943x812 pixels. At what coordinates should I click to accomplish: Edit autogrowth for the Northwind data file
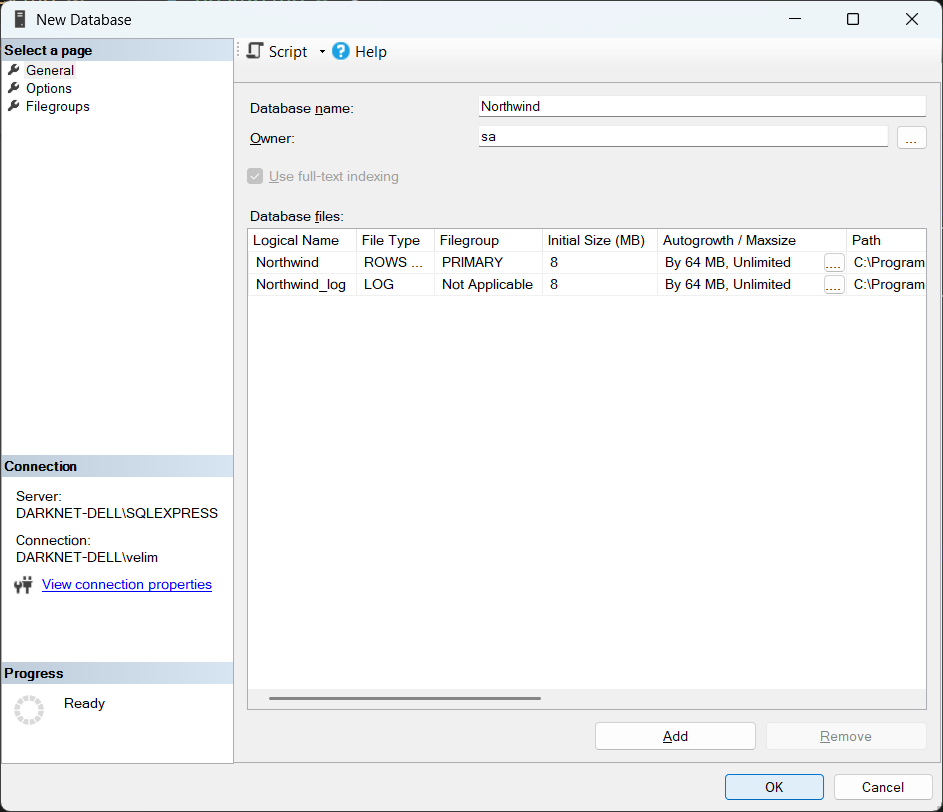pyautogui.click(x=834, y=263)
